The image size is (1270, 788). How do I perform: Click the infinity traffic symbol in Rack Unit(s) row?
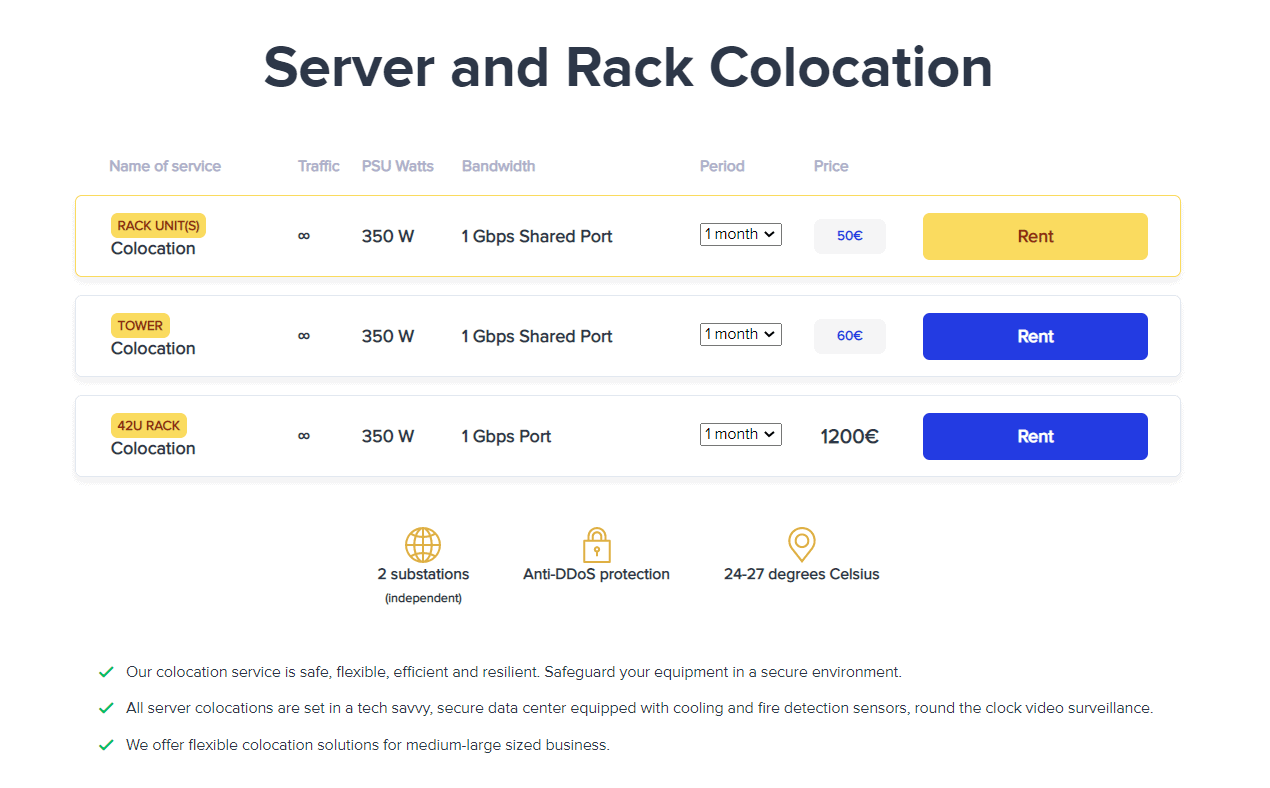(304, 236)
